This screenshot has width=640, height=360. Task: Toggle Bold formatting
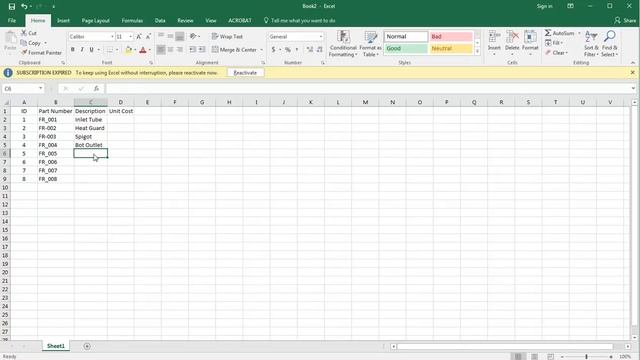73,49
